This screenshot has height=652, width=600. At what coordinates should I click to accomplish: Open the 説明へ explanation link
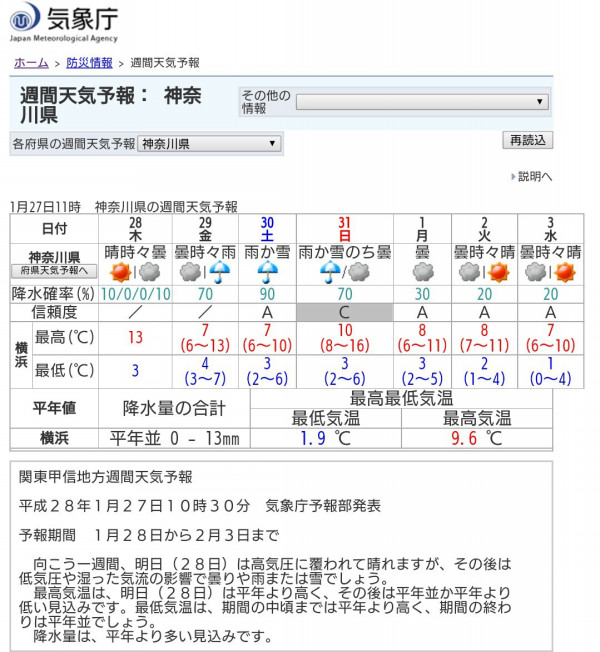point(533,177)
